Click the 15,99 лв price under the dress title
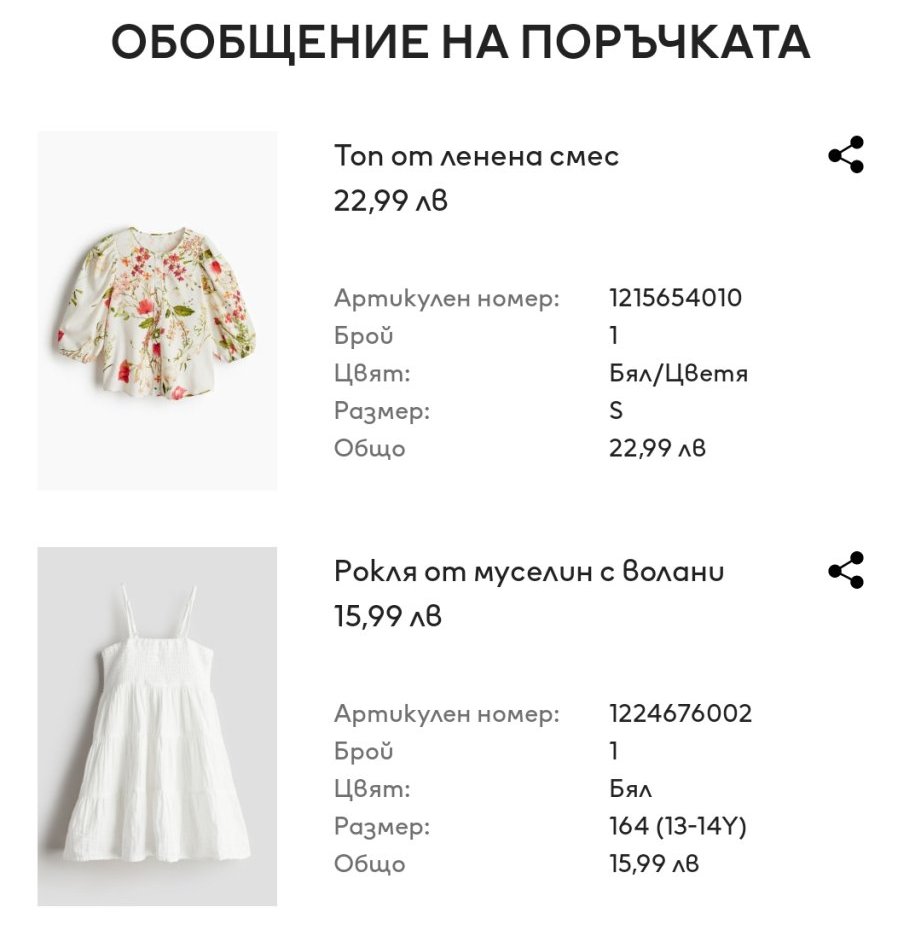This screenshot has width=919, height=941. pos(387,617)
